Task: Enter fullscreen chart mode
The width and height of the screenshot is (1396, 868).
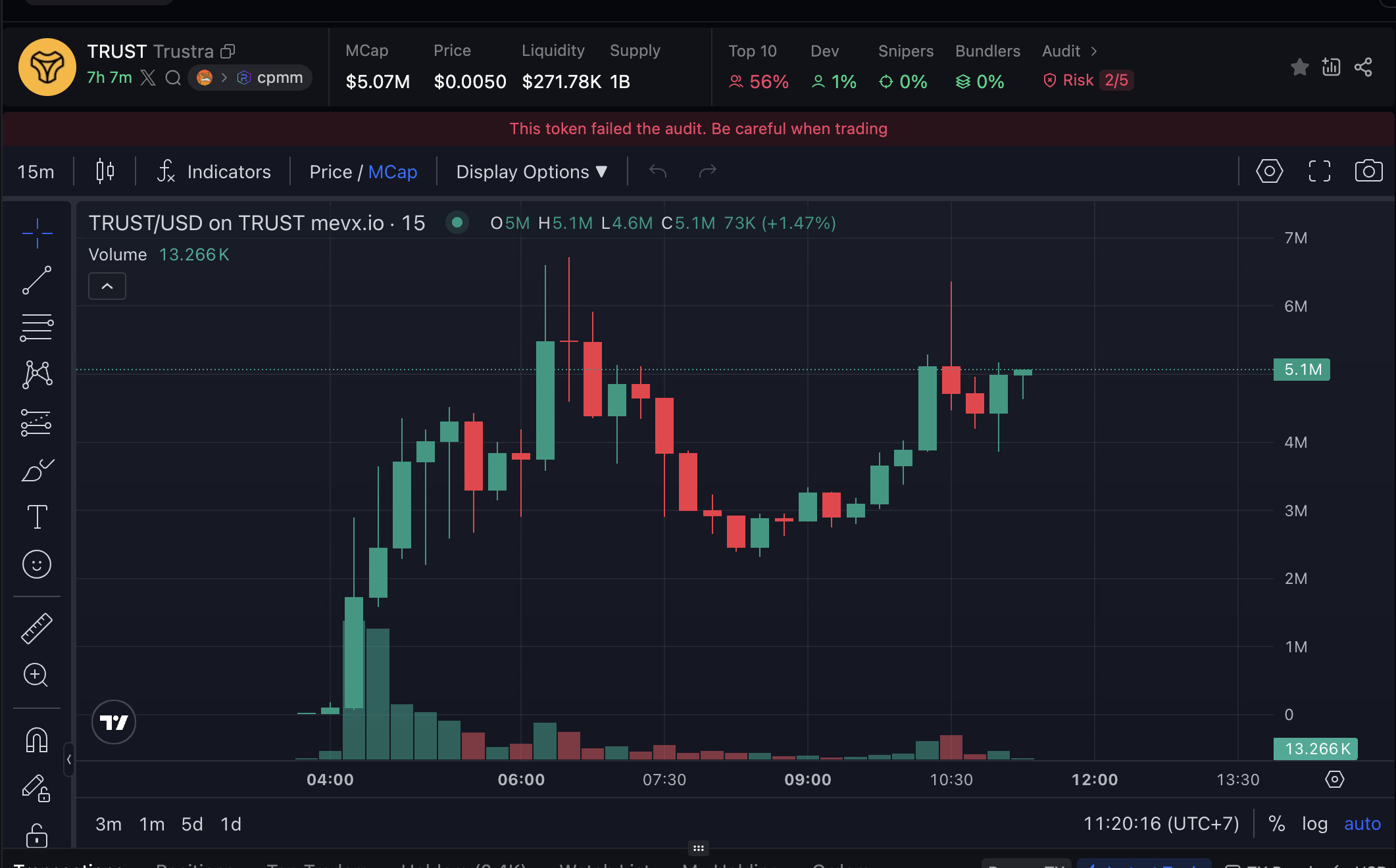Action: (x=1319, y=172)
